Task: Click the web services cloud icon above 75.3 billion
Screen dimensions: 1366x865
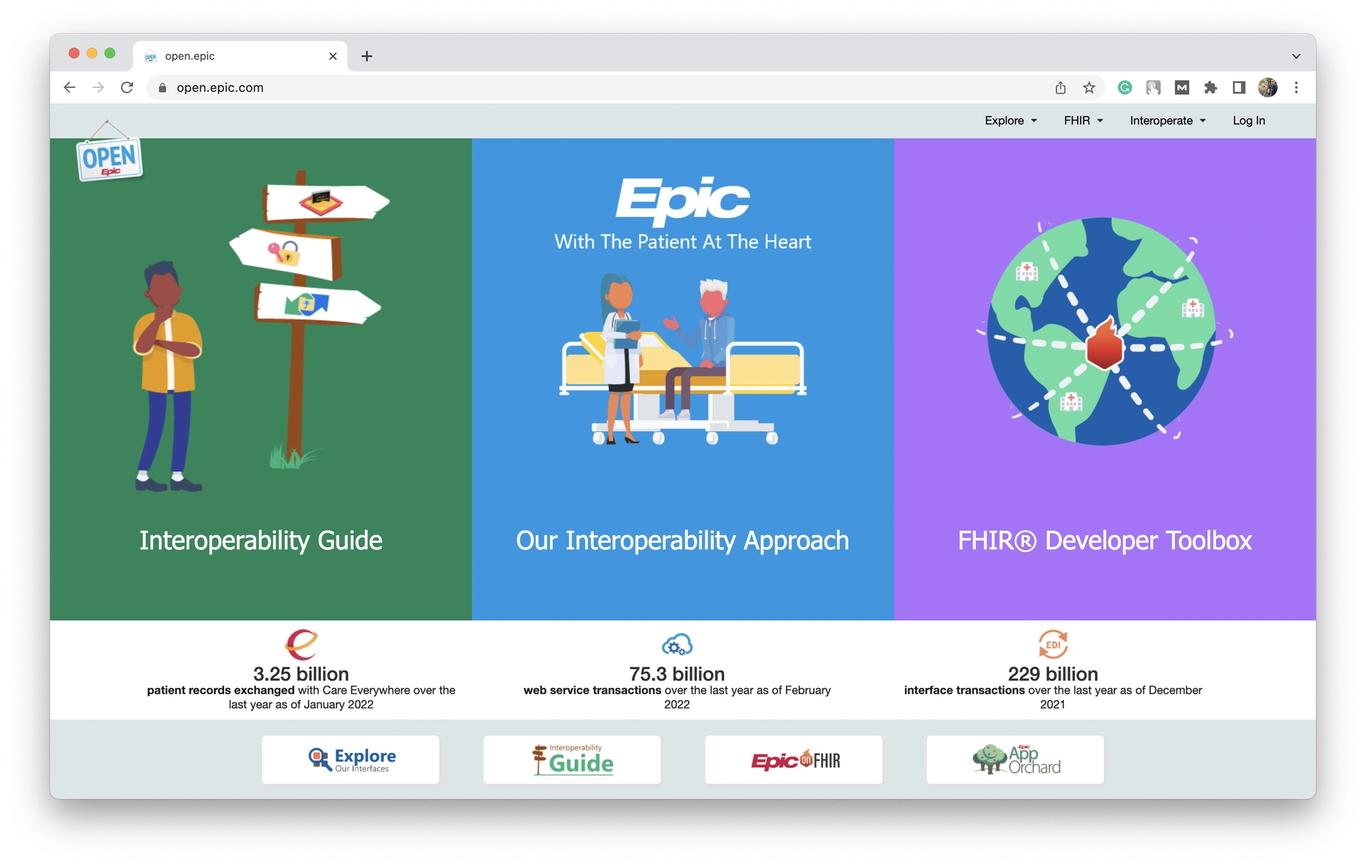Action: (x=677, y=644)
